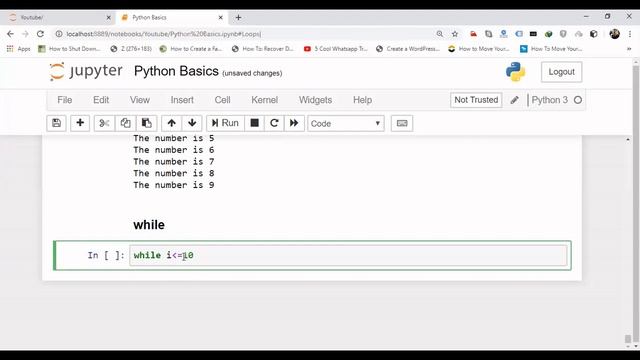Open the Chrome profile avatar
This screenshot has width=640, height=360.
click(614, 34)
